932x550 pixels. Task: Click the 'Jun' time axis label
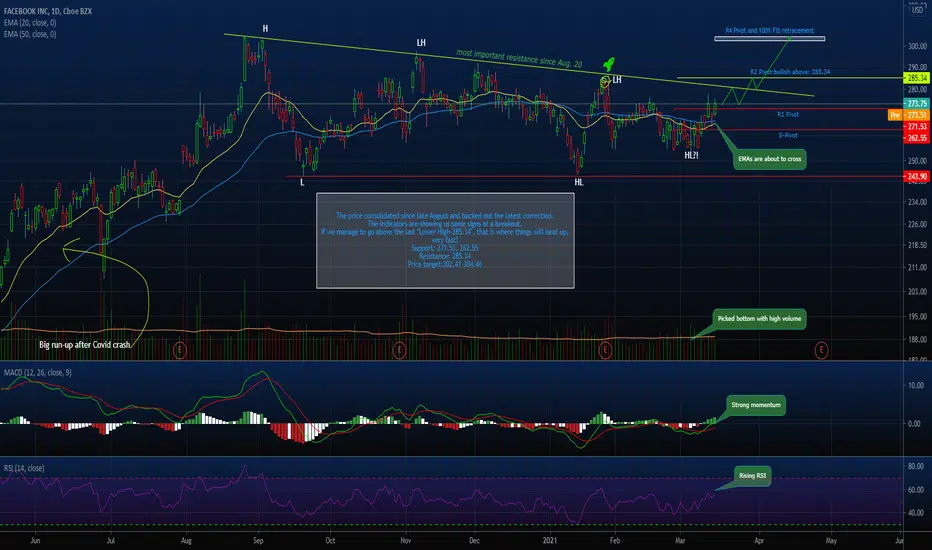(x=35, y=540)
